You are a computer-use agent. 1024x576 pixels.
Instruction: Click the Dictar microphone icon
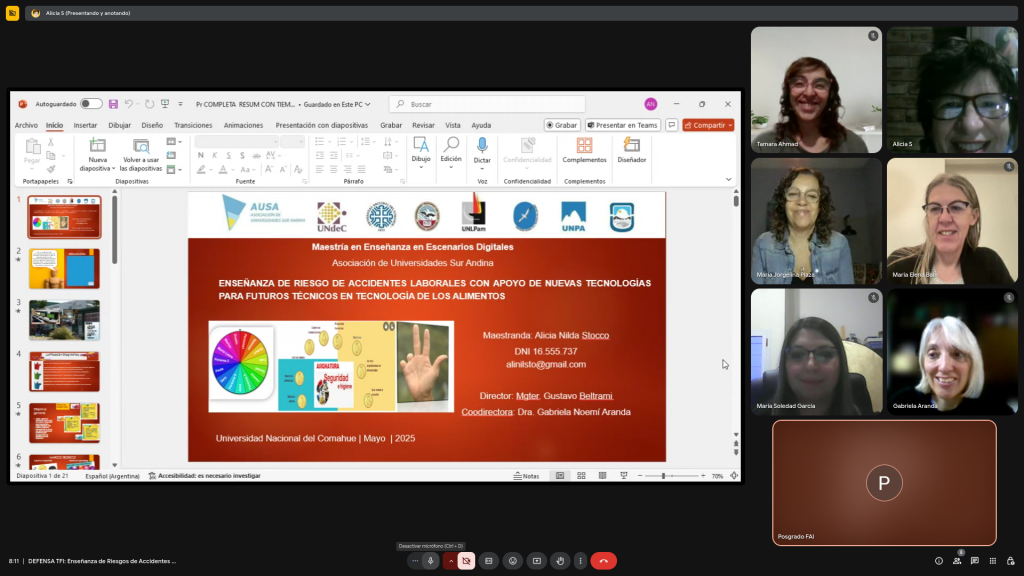(x=482, y=145)
